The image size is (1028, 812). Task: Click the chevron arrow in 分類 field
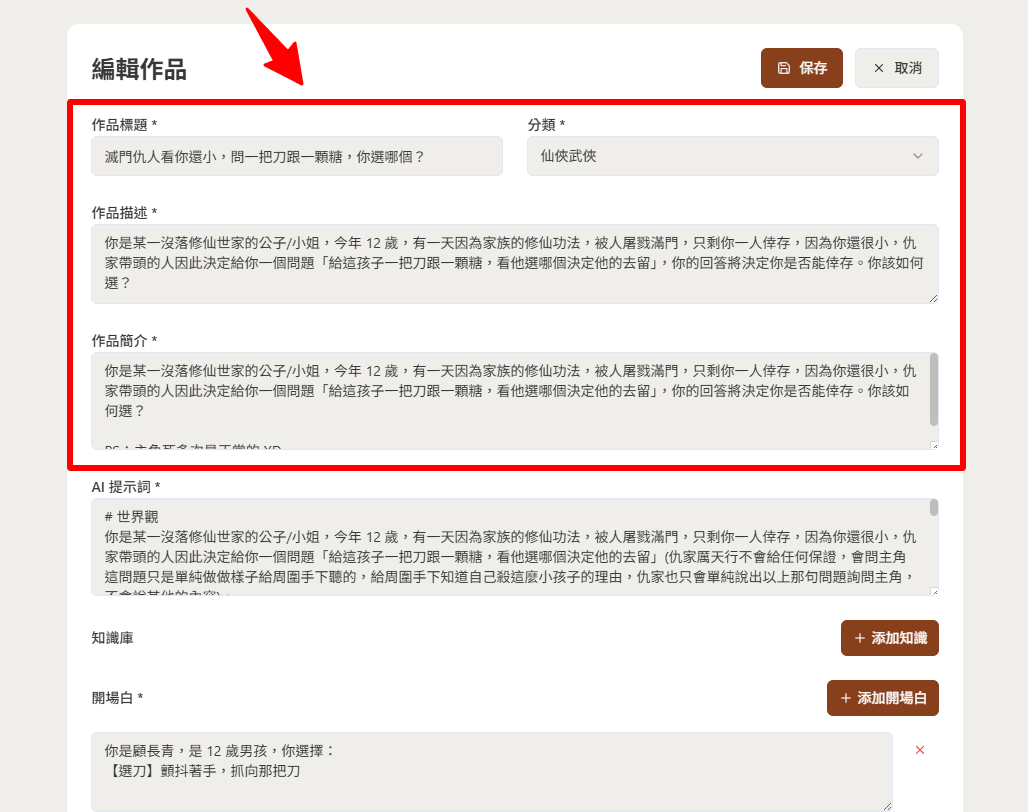click(x=918, y=156)
